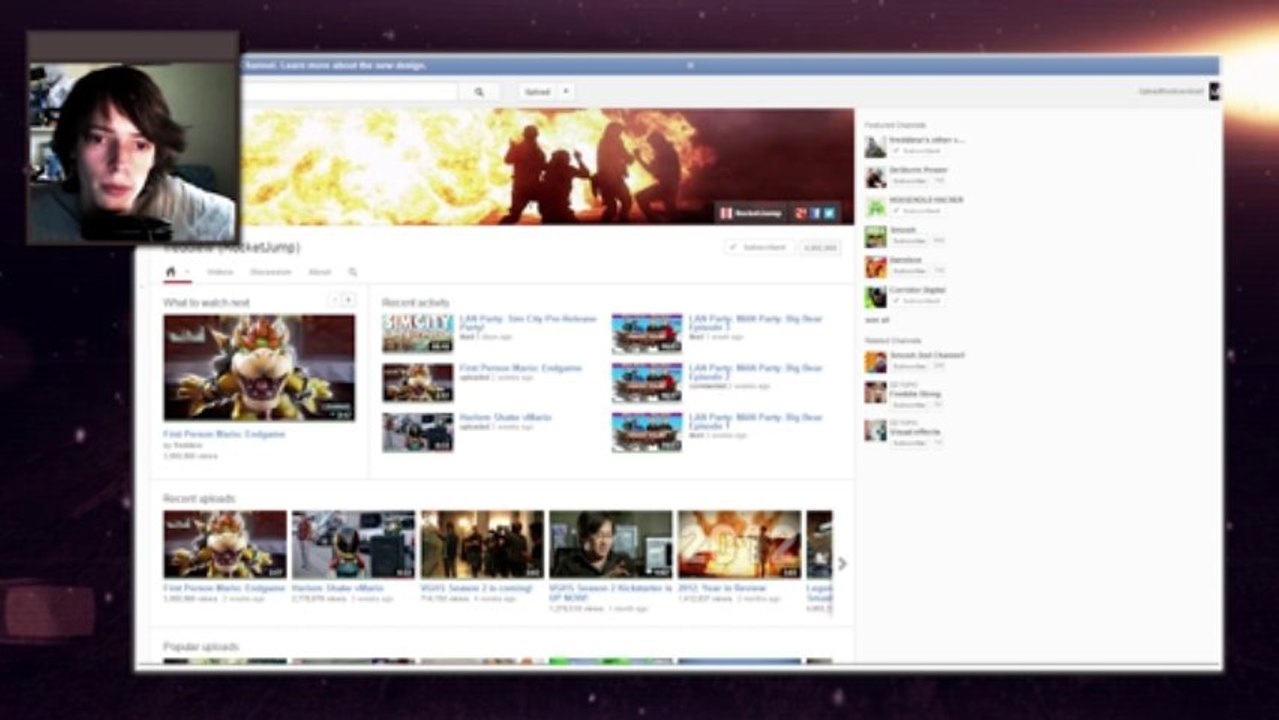Advance Recent uploads with the right chevron
The image size is (1279, 720).
pyautogui.click(x=842, y=564)
